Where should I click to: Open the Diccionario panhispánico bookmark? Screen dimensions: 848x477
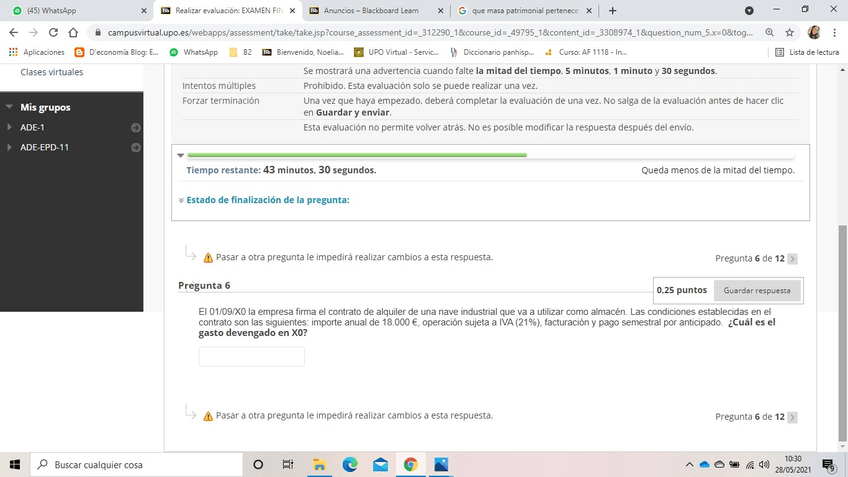492,52
